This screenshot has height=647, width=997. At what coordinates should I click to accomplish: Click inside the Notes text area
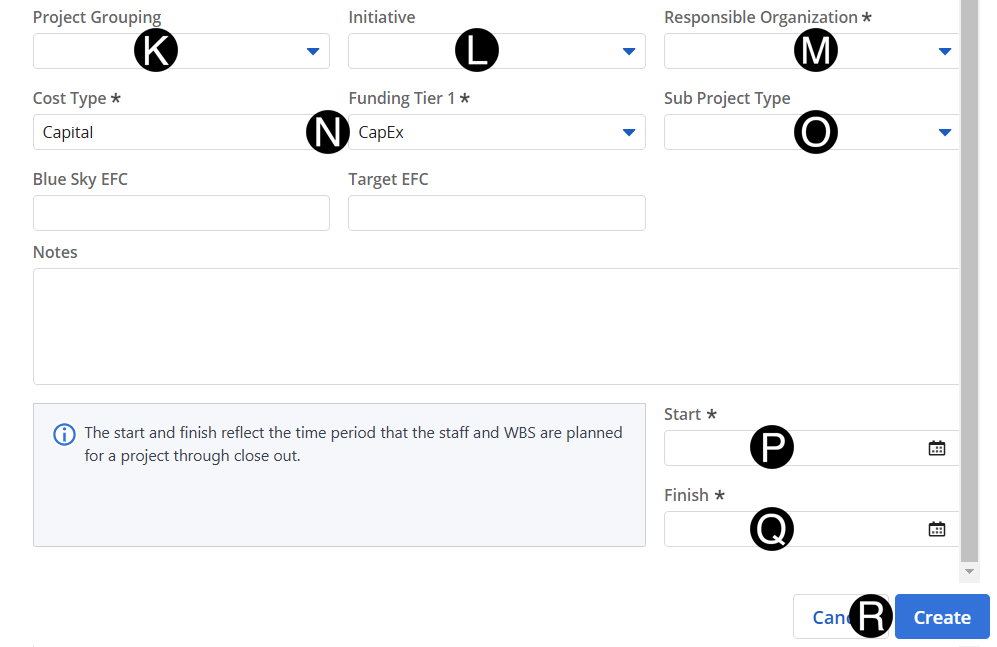tap(495, 326)
